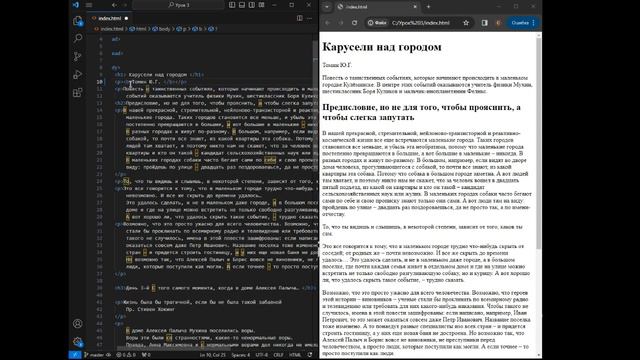Viewport: 640px width, 360px height.
Task: Split the editor to the right
Action: click(x=300, y=18)
